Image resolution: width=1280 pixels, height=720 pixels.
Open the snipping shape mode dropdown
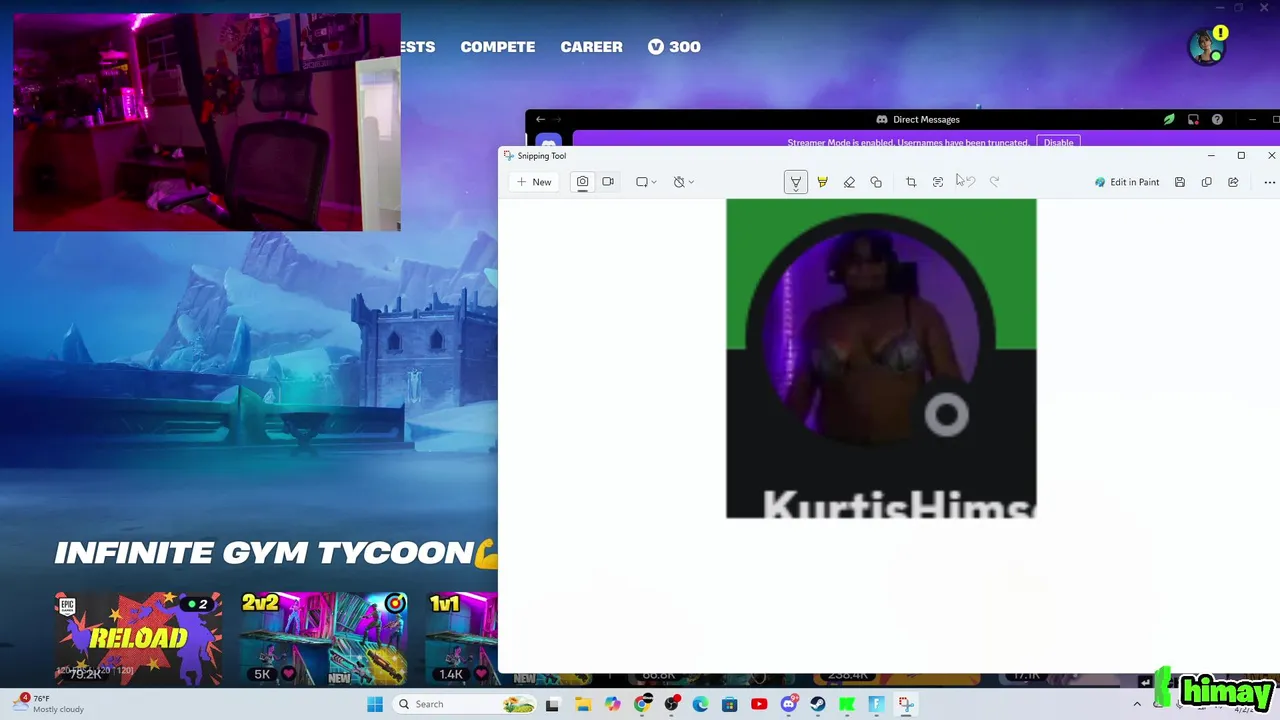point(646,182)
